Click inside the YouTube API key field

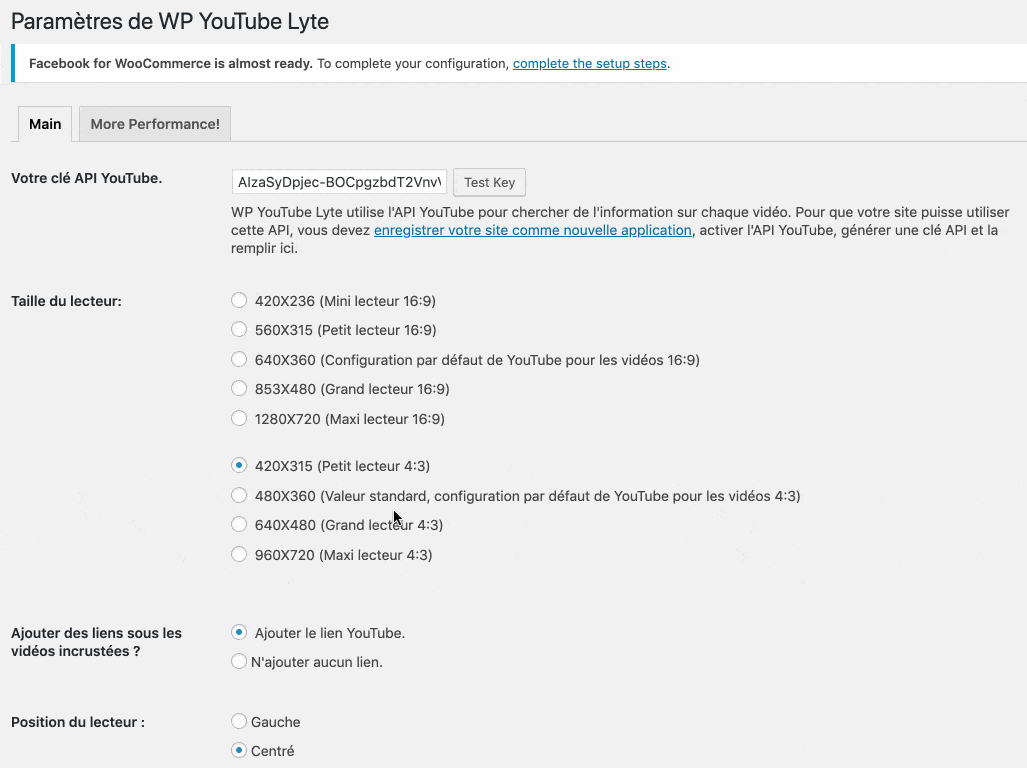tap(338, 181)
